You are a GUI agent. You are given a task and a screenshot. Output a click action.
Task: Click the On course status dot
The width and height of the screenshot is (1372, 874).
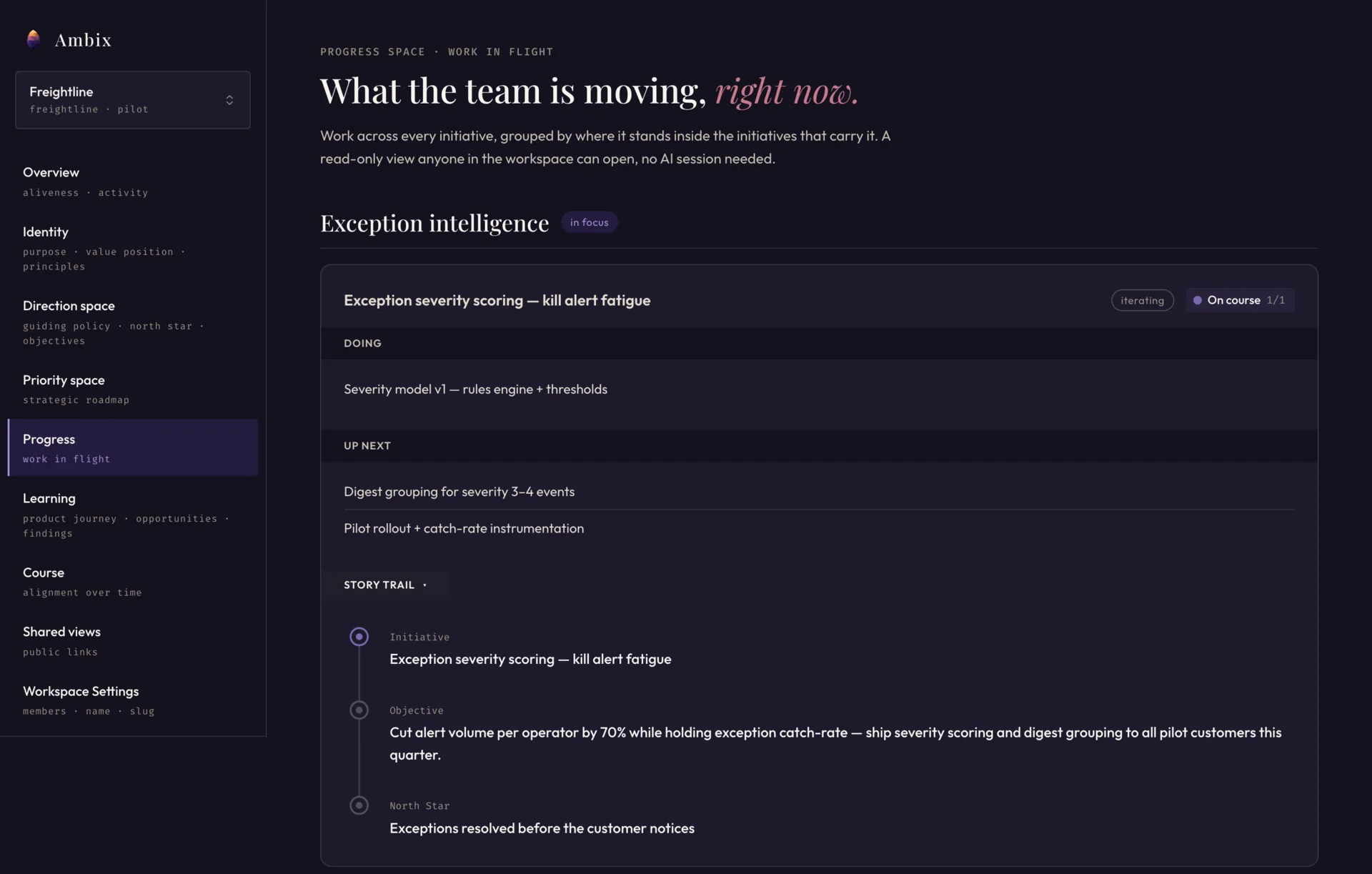coord(1197,300)
